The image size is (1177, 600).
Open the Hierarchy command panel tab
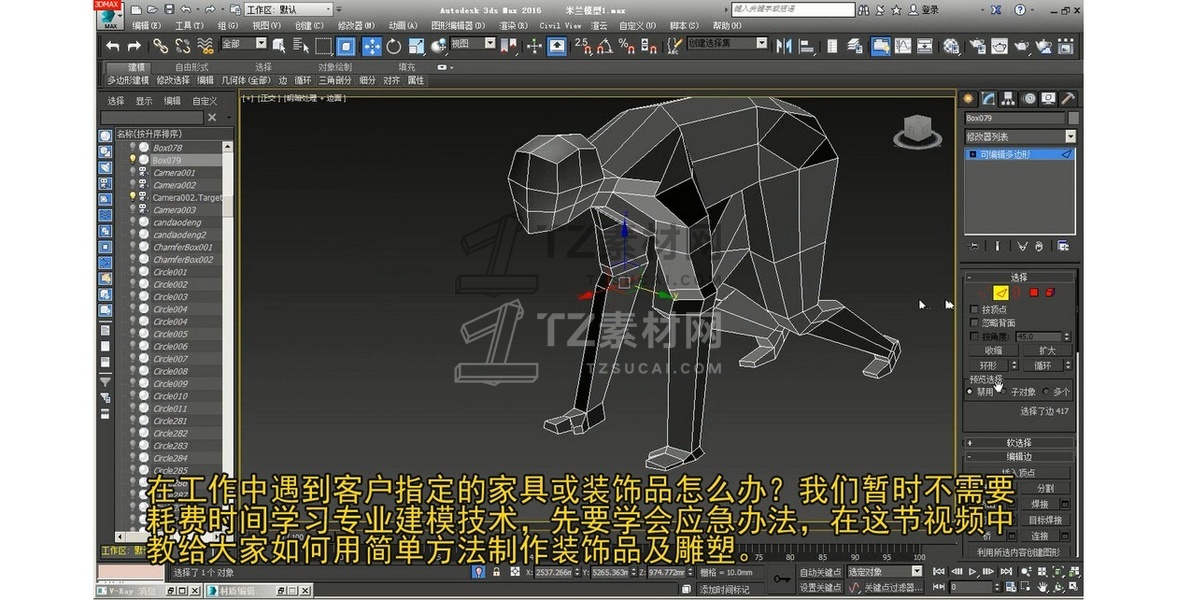1008,98
